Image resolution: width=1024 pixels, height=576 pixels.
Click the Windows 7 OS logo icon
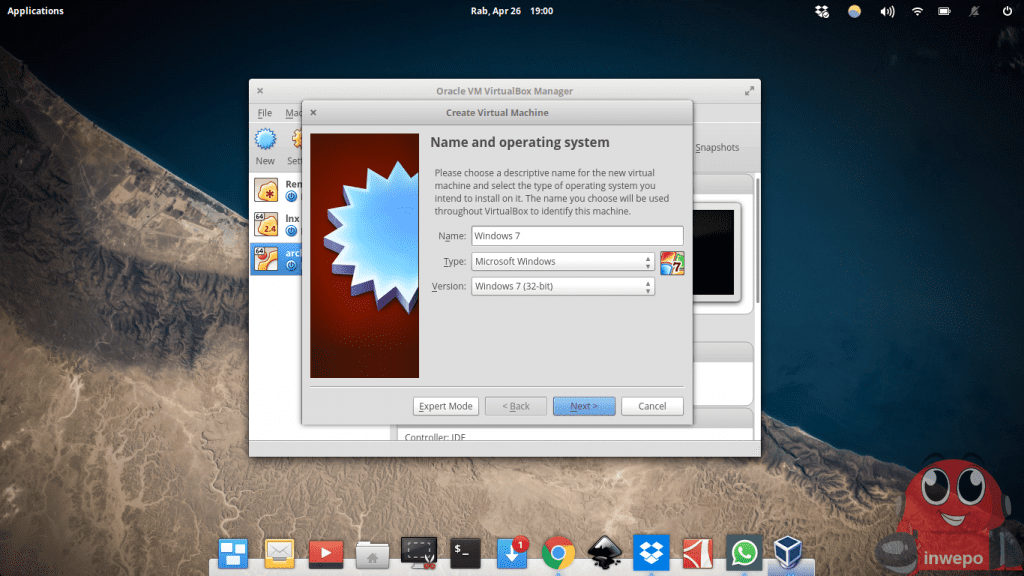pyautogui.click(x=672, y=263)
